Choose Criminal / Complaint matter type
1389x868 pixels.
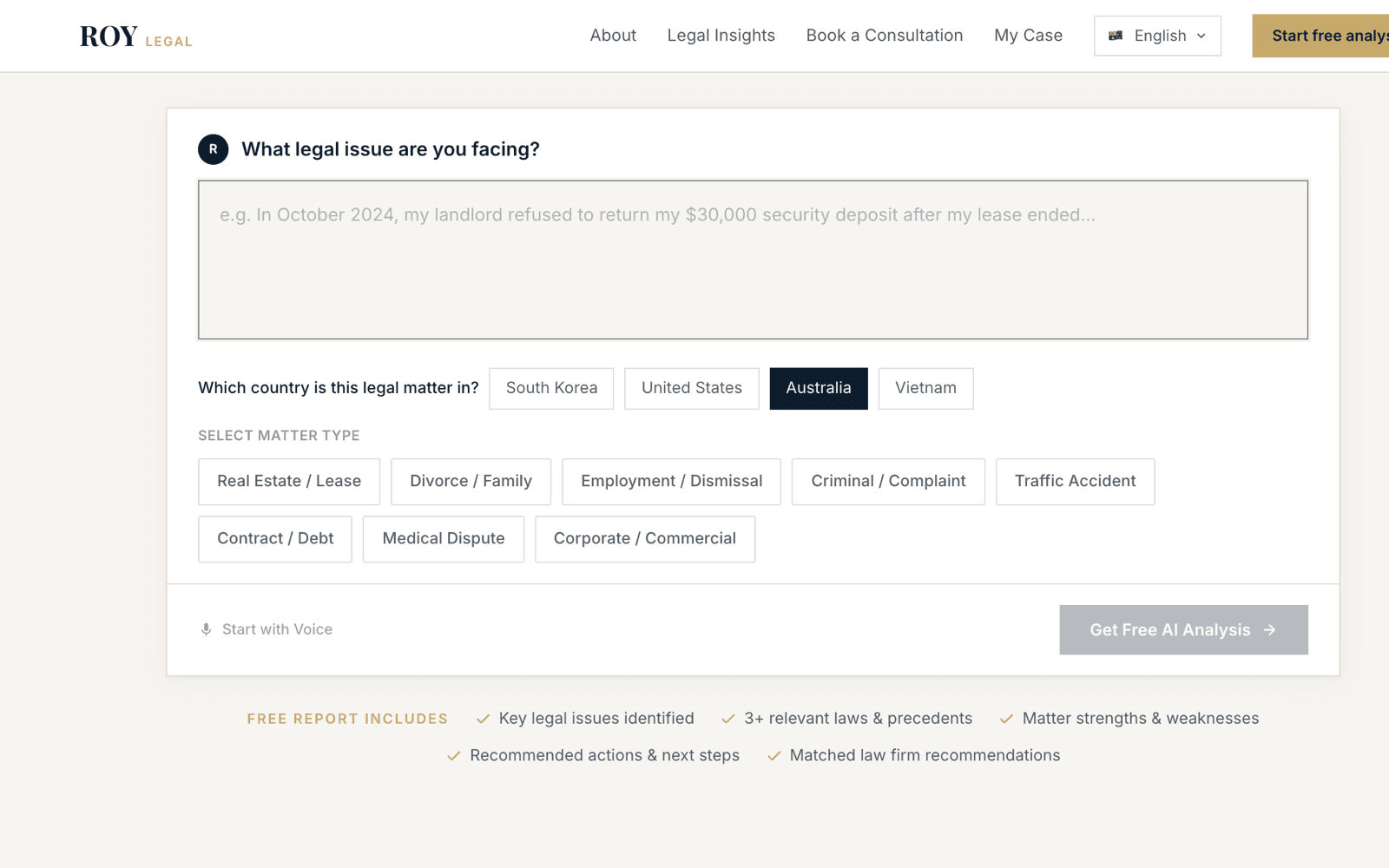pyautogui.click(x=888, y=482)
